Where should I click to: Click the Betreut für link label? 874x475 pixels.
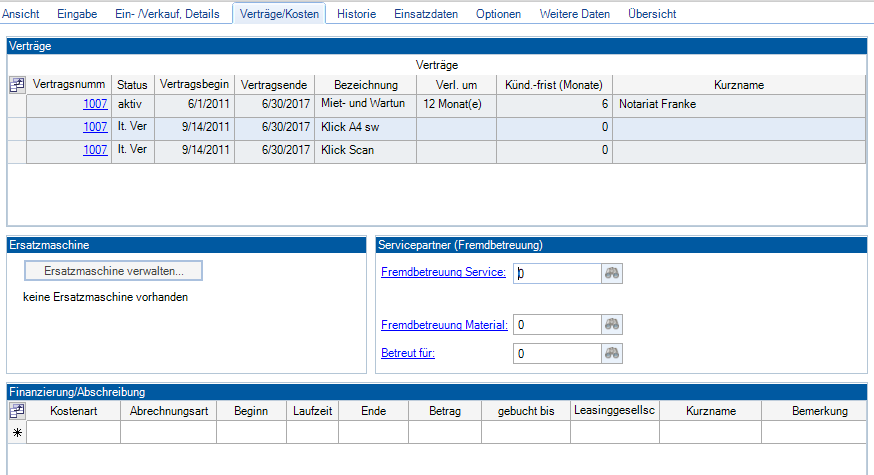(x=407, y=353)
